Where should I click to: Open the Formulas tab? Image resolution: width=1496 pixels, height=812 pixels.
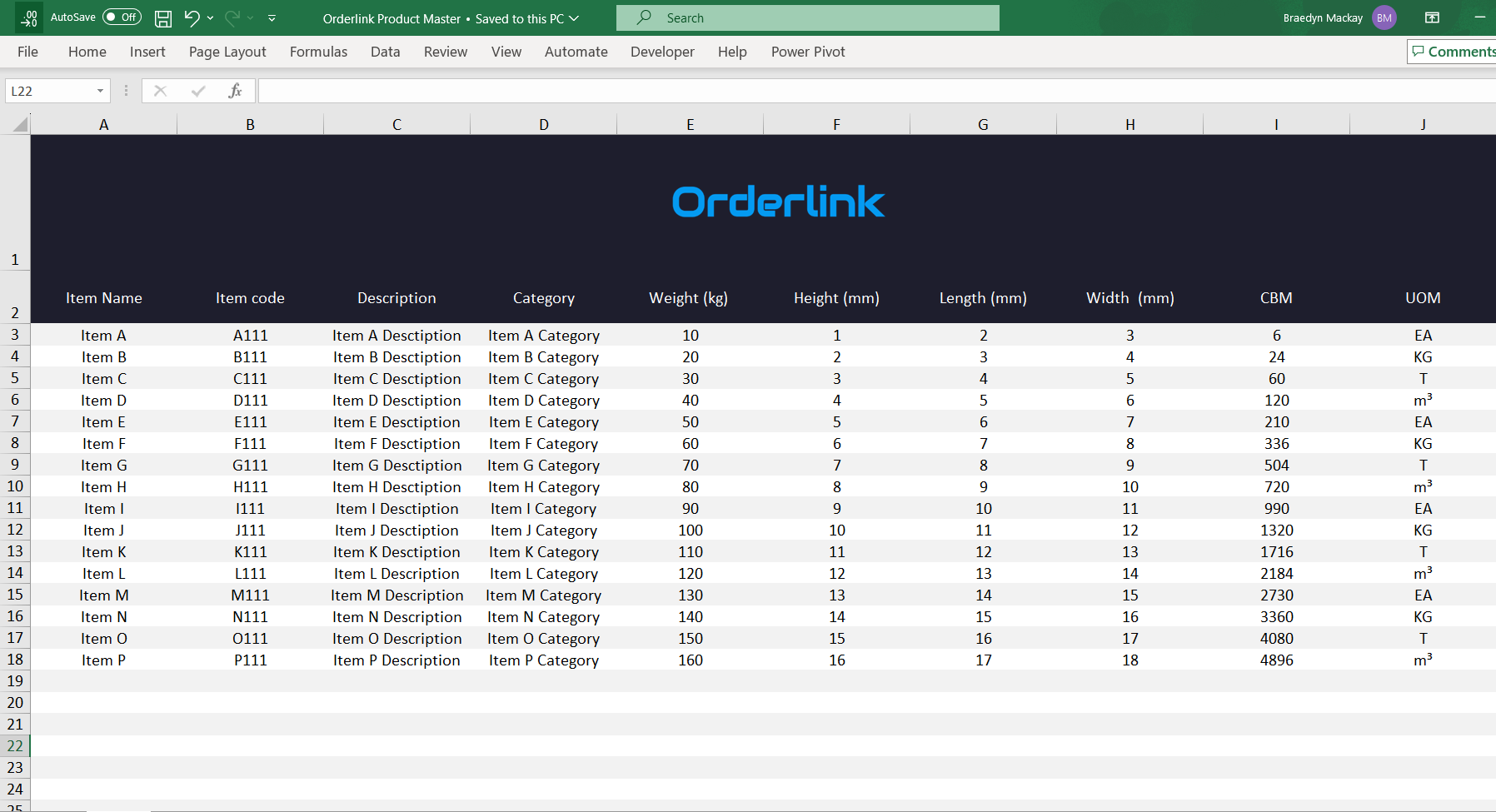318,52
